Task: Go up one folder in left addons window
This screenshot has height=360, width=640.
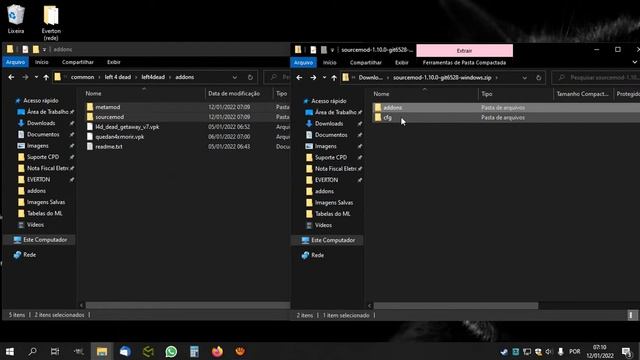Action: [x=46, y=77]
